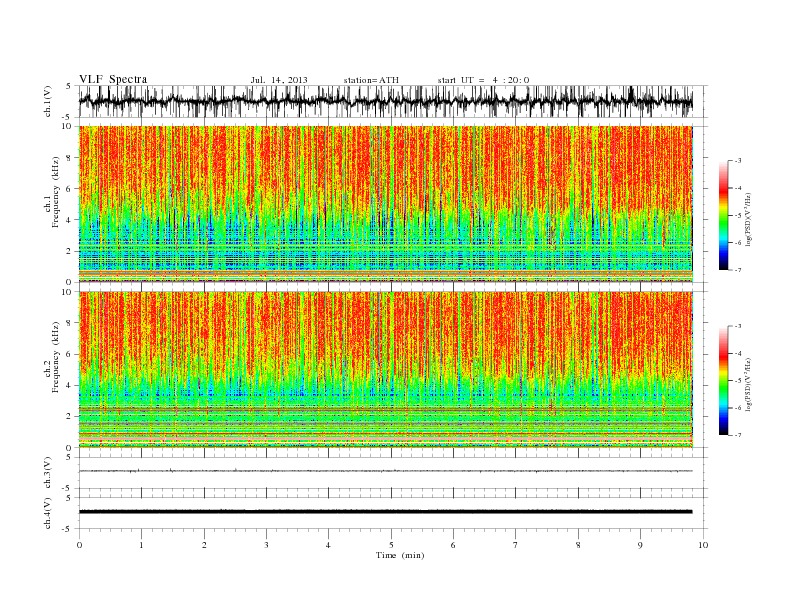This screenshot has height=612, width=792.
Task: Click the '10' tick on time axis
Action: [x=703, y=545]
